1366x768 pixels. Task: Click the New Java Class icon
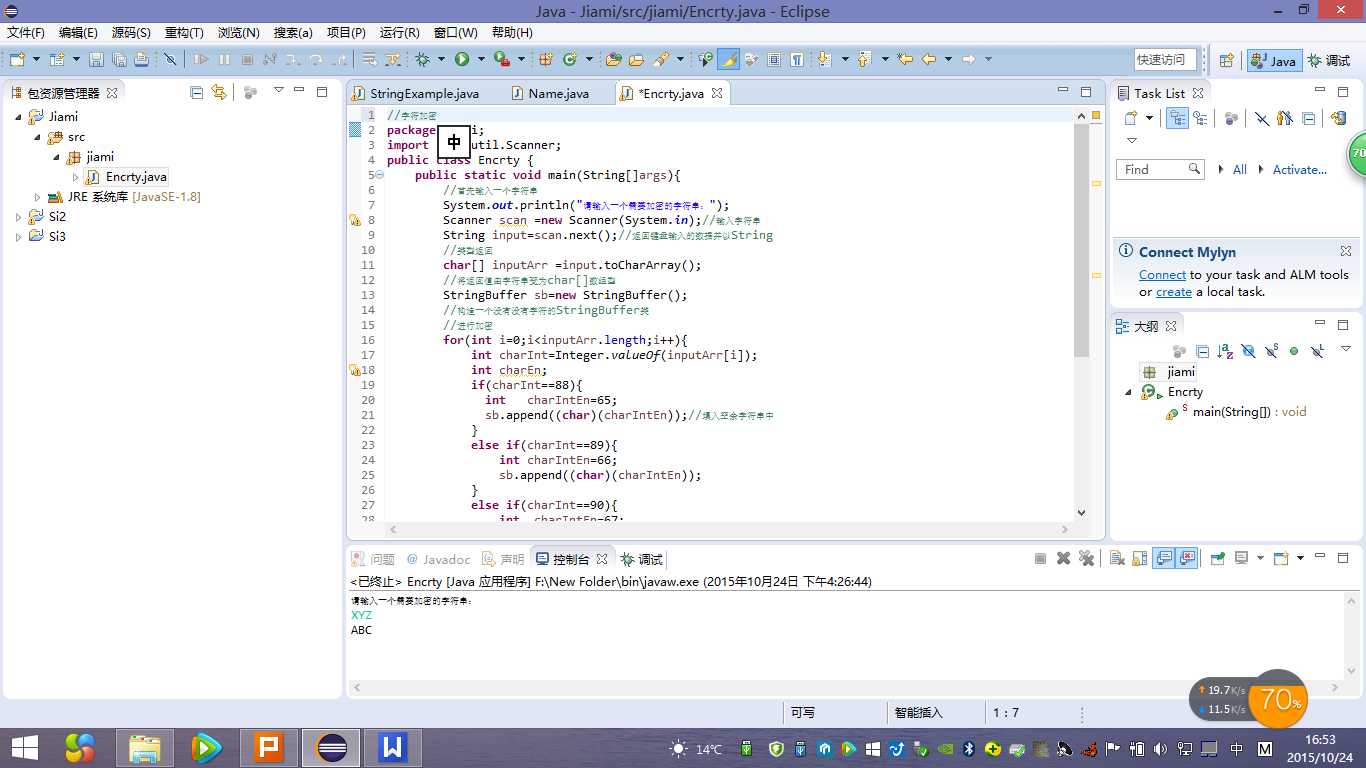(570, 60)
